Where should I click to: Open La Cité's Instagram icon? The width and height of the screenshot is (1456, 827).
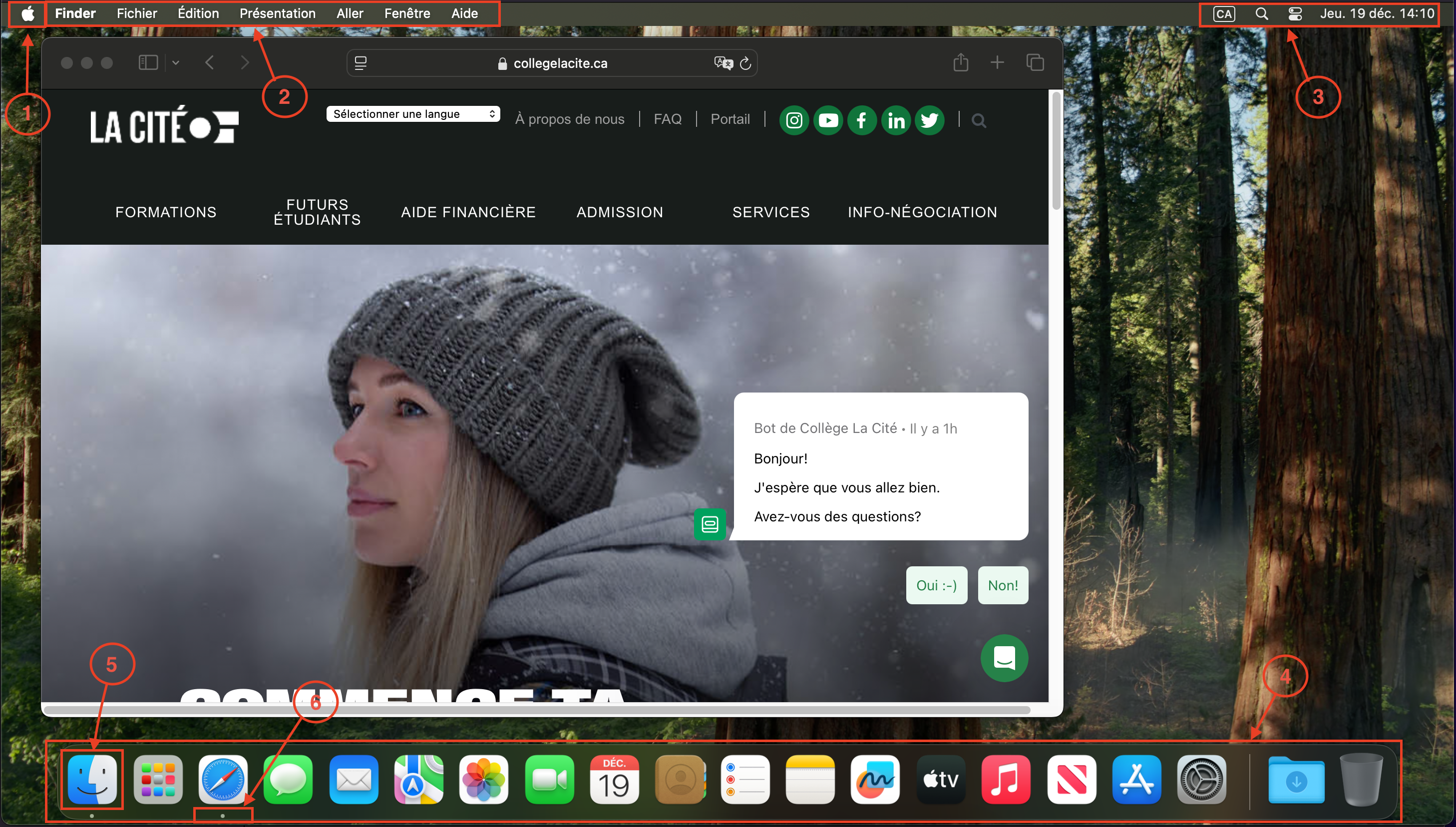tap(793, 120)
